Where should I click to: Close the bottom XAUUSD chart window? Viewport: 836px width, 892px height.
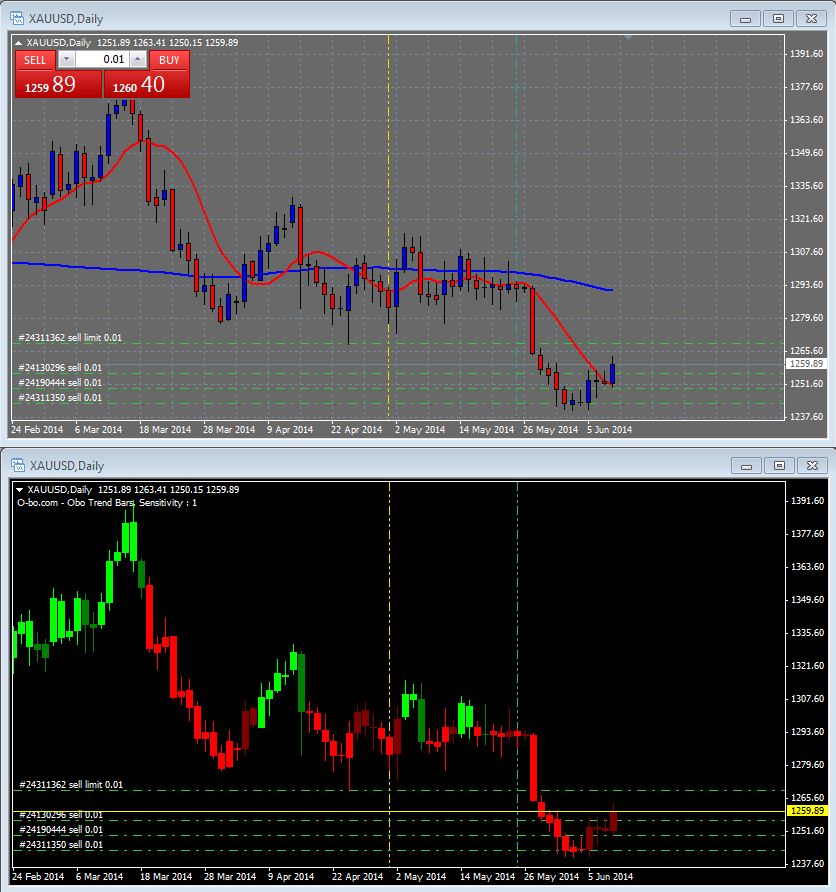pyautogui.click(x=814, y=465)
